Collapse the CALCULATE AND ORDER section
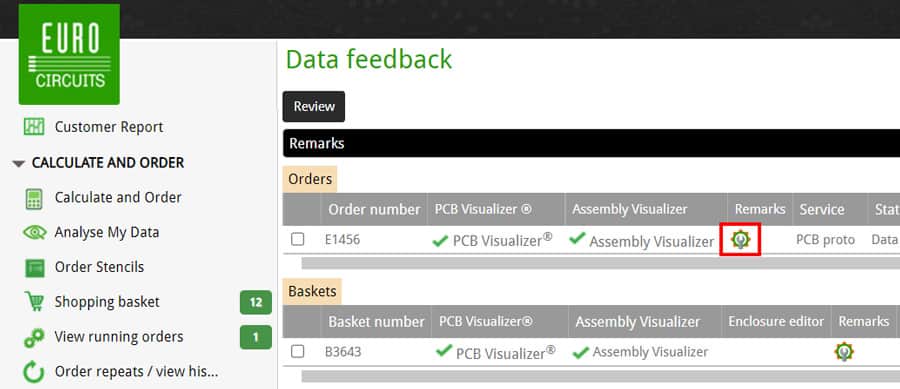This screenshot has height=389, width=900. (x=19, y=164)
